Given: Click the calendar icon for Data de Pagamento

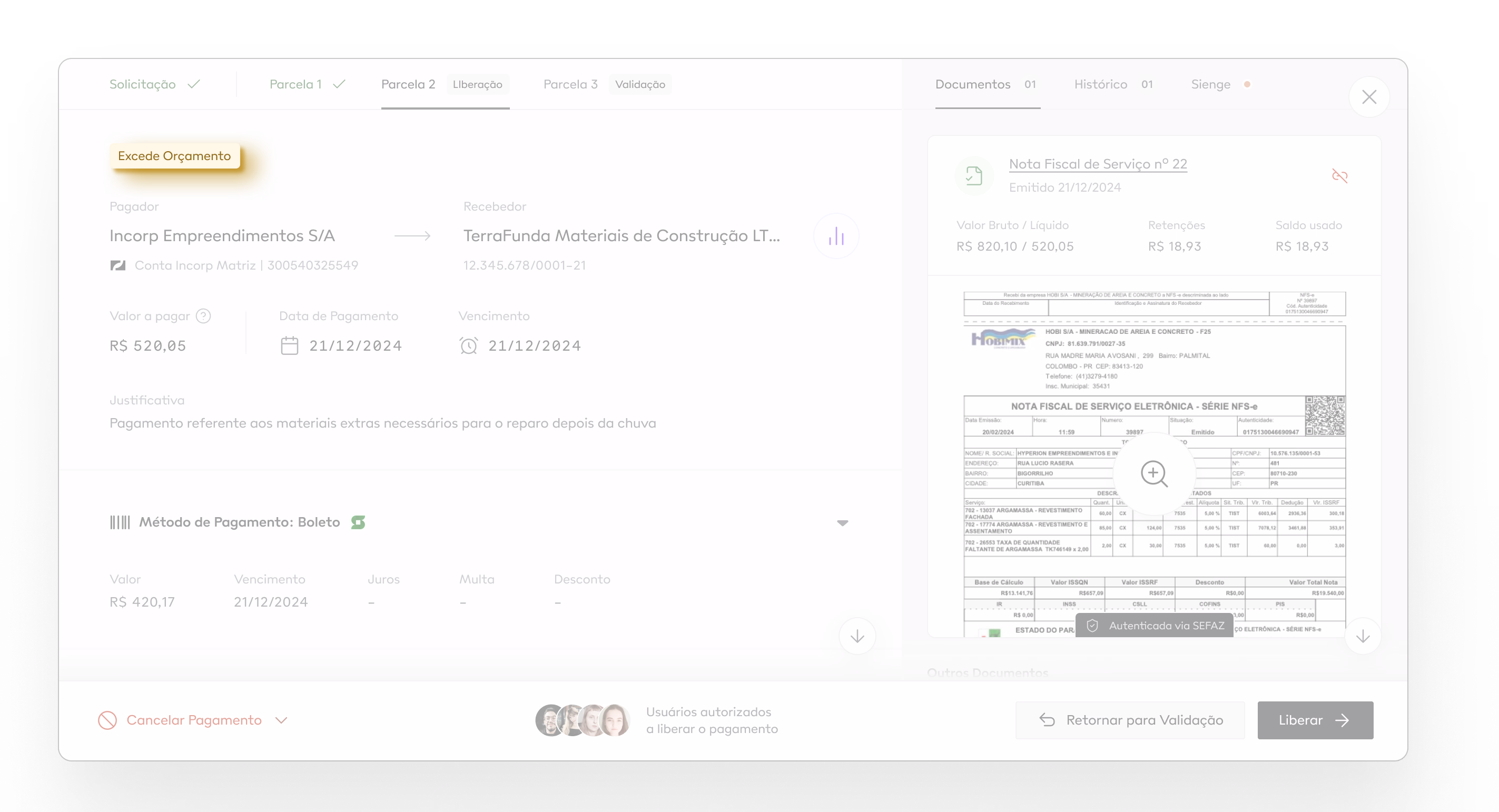Looking at the screenshot, I should 290,345.
